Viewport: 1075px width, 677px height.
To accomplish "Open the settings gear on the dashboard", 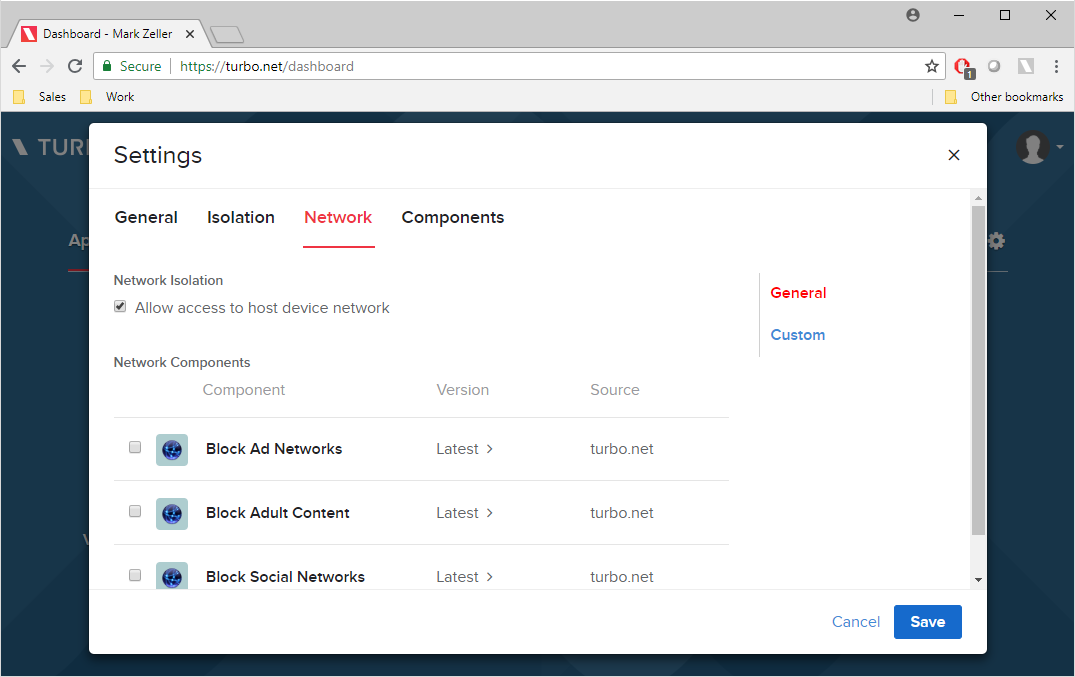I will 996,240.
